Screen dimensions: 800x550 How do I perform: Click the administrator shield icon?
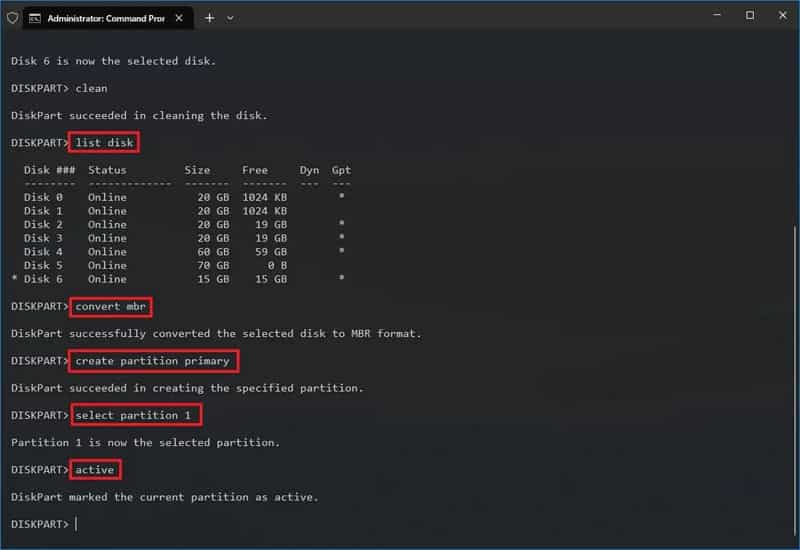[x=12, y=17]
